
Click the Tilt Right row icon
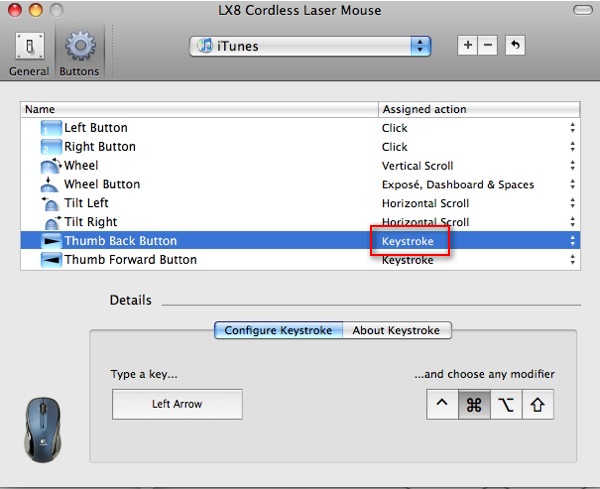coord(52,222)
